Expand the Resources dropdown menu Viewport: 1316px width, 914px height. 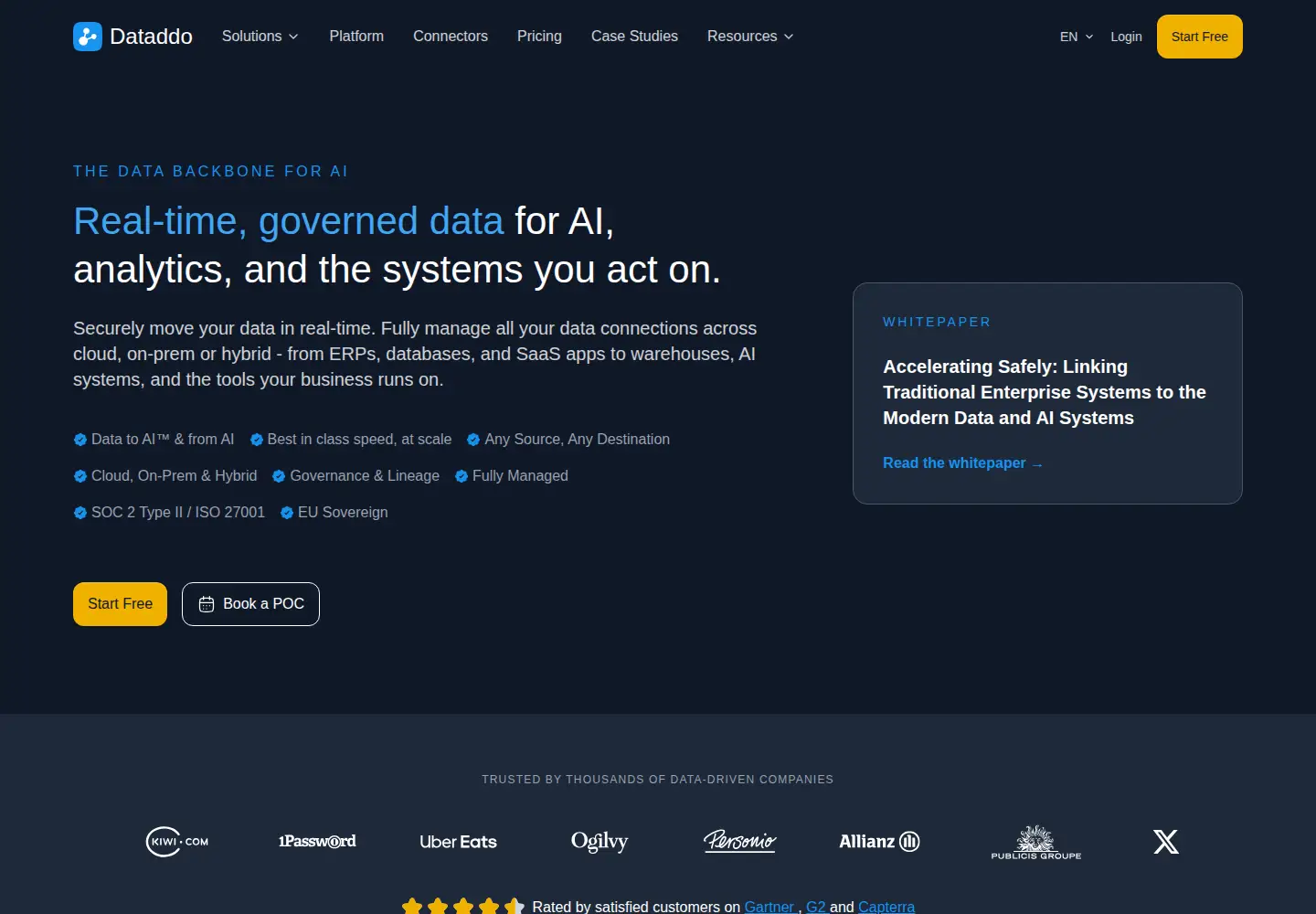750,37
